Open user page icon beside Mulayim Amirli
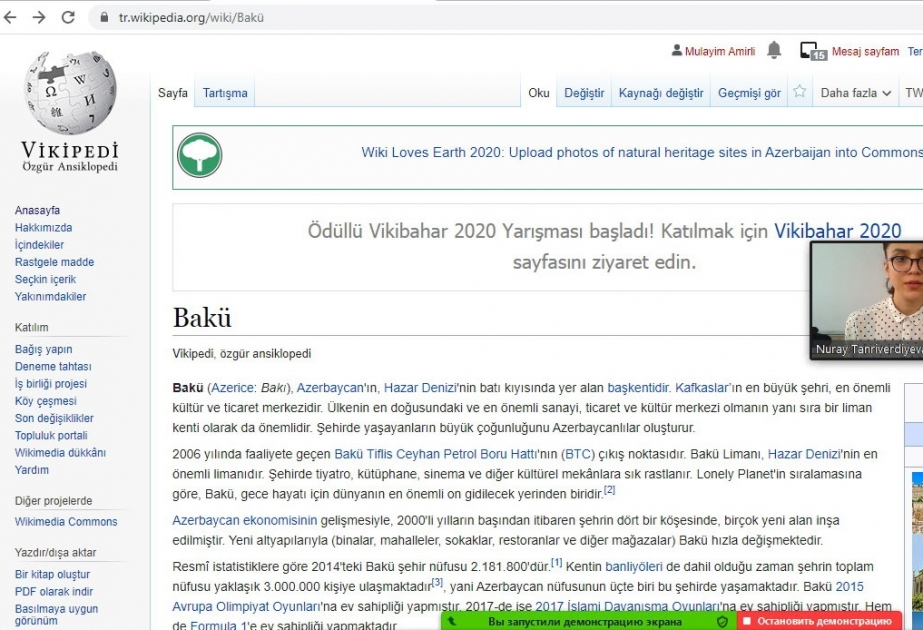This screenshot has height=630, width=923. 676,51
